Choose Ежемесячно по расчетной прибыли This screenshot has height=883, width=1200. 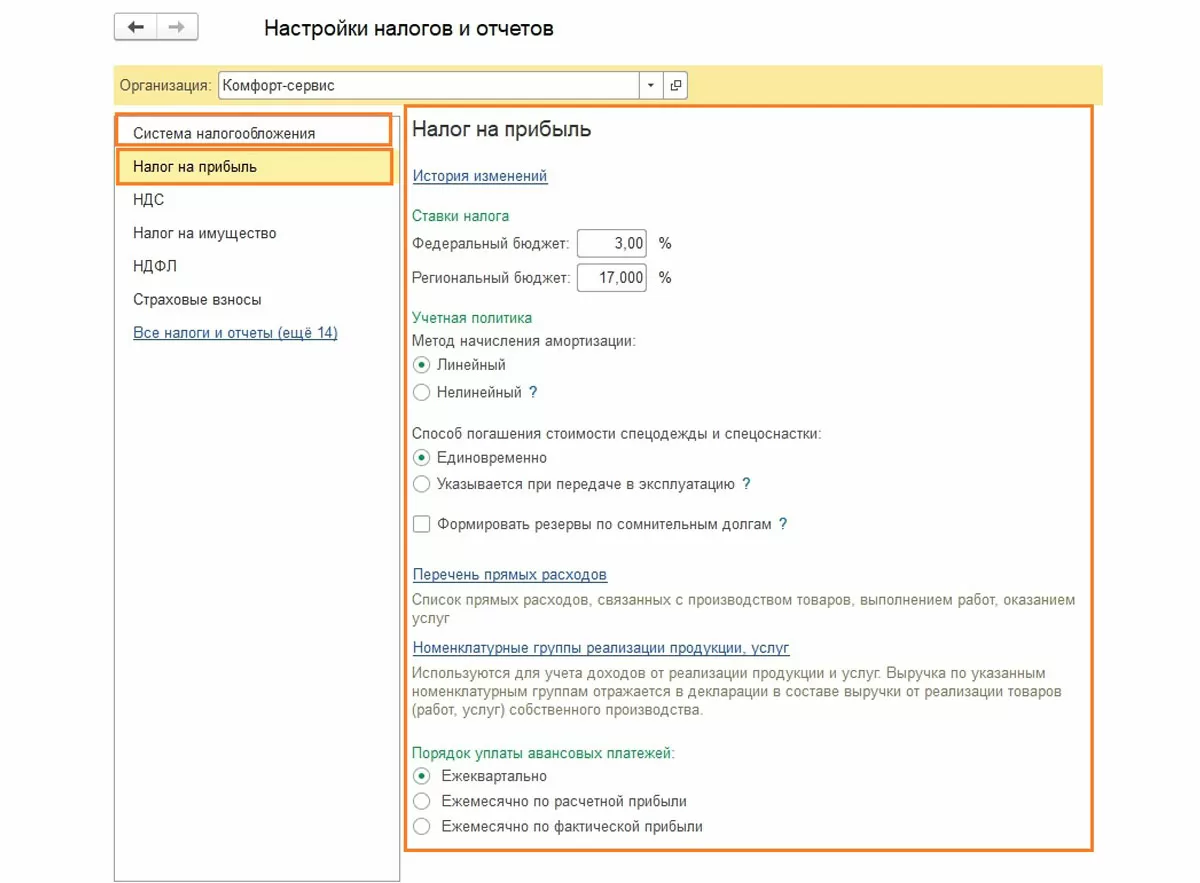tap(422, 801)
